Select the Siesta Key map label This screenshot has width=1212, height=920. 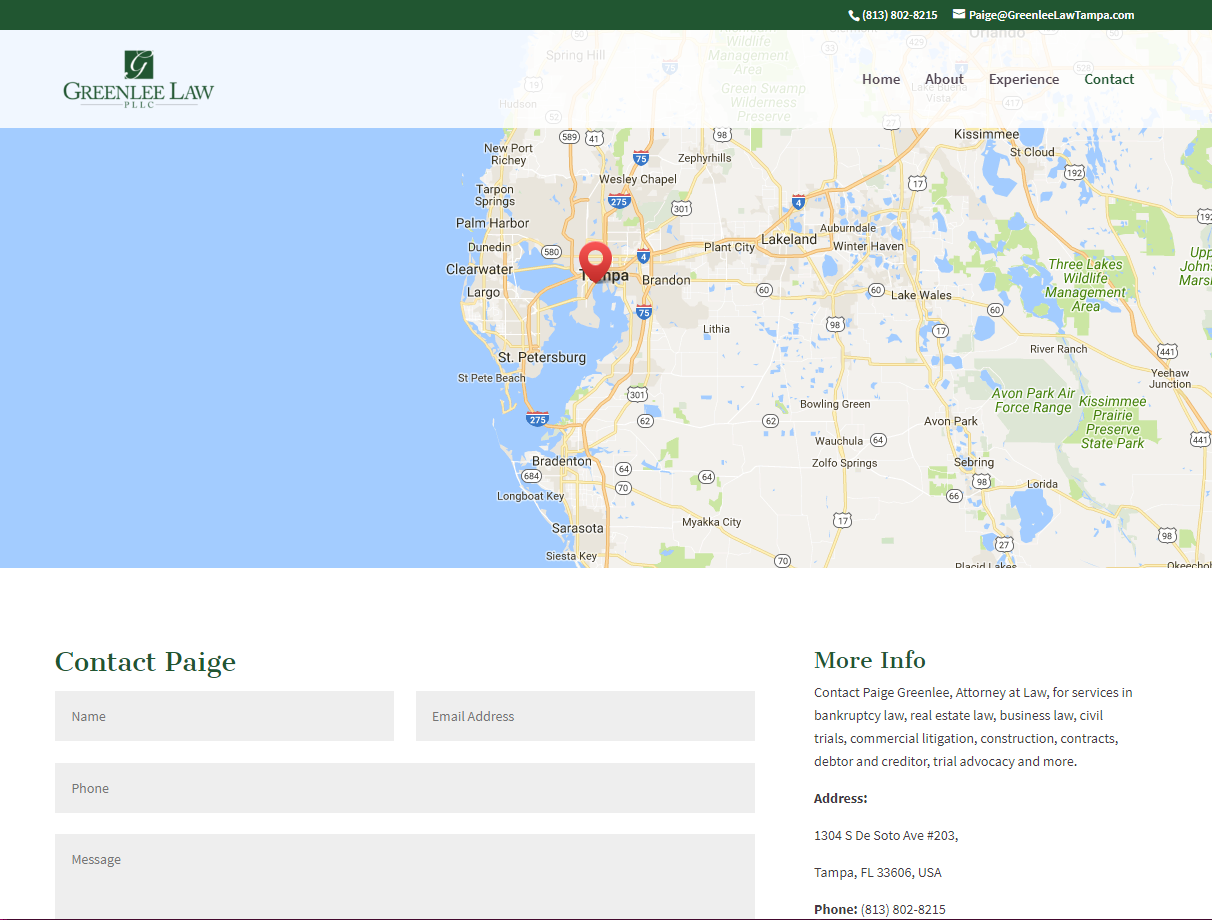click(571, 556)
